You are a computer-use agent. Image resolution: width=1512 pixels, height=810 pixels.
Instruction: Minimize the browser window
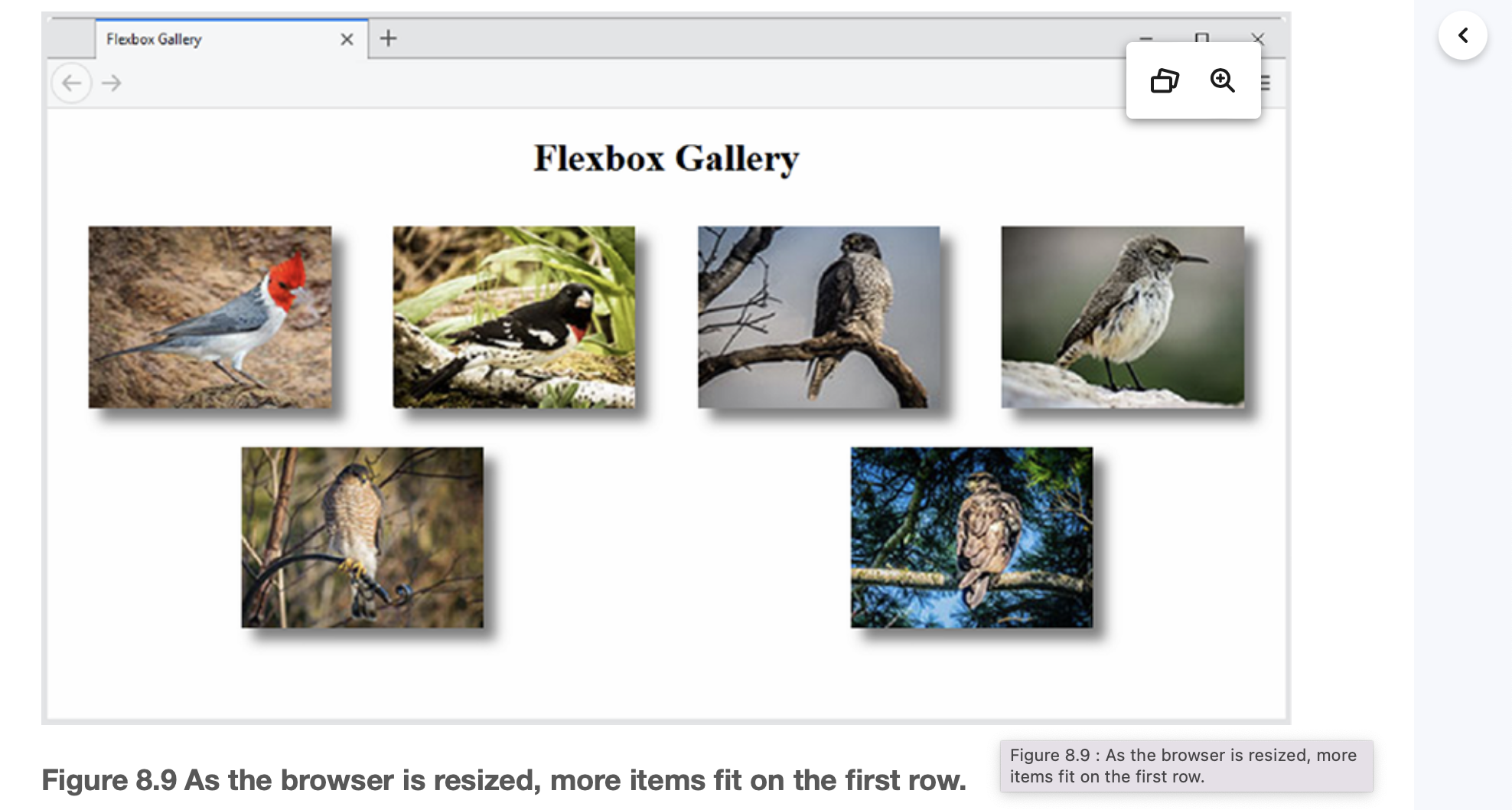click(x=1145, y=37)
